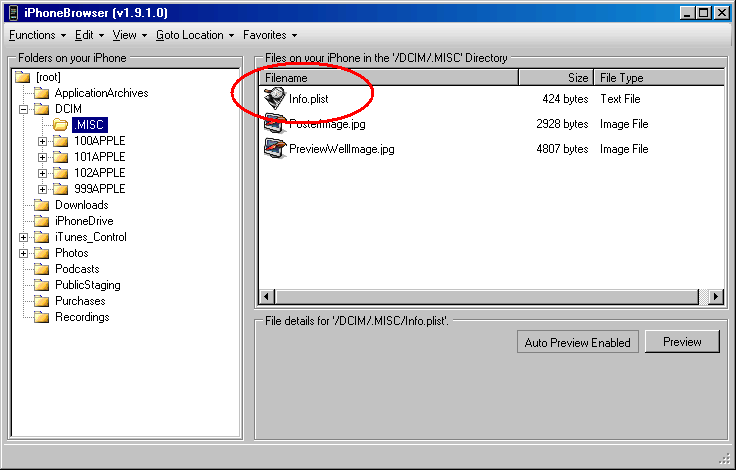Select the [root] tree label
Viewport: 736px width, 470px height.
tap(48, 77)
